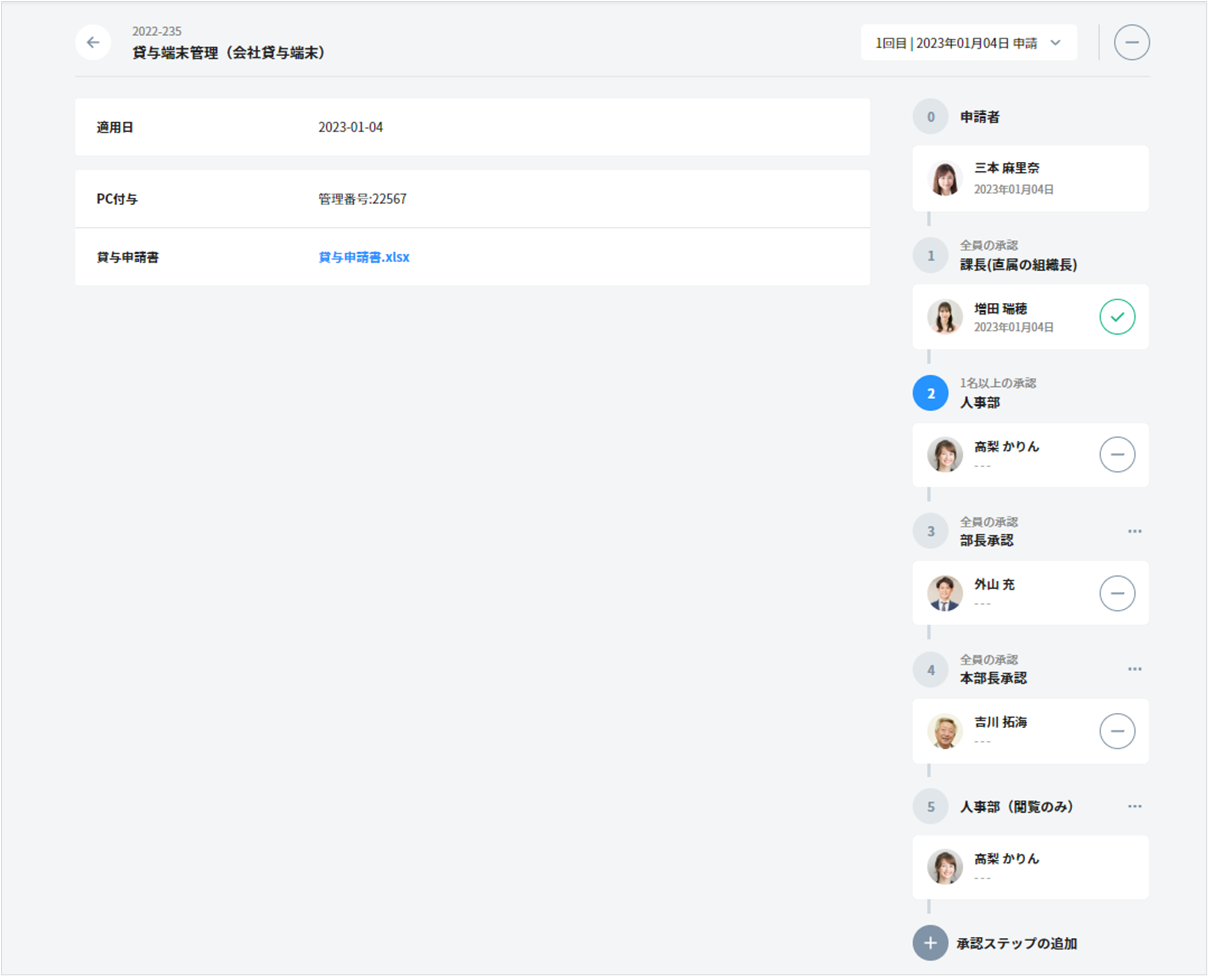Open three-dot menu for 部長承認 step
This screenshot has height=976, width=1208.
coord(1134,531)
